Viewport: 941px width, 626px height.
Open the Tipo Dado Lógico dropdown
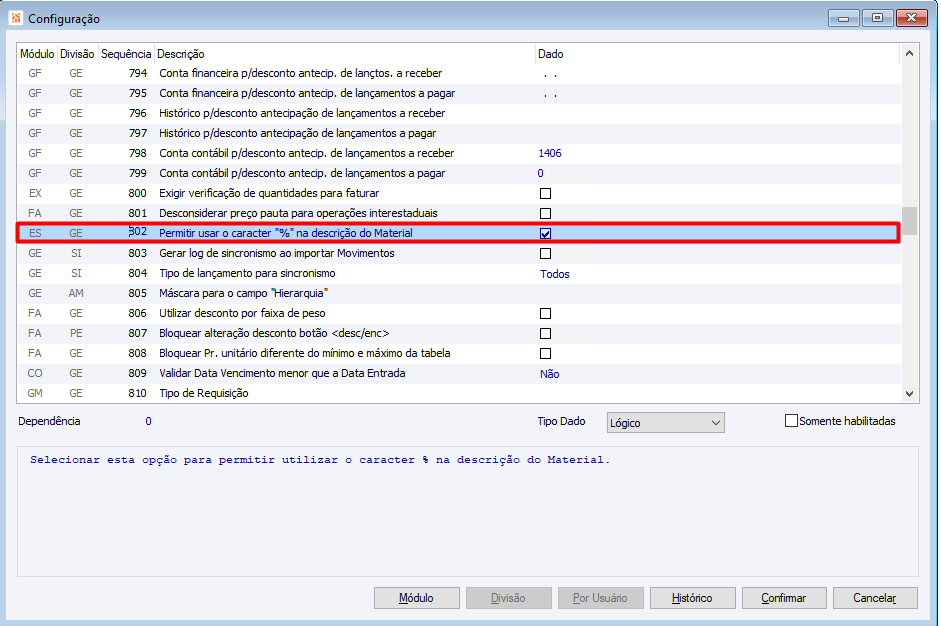click(x=666, y=423)
